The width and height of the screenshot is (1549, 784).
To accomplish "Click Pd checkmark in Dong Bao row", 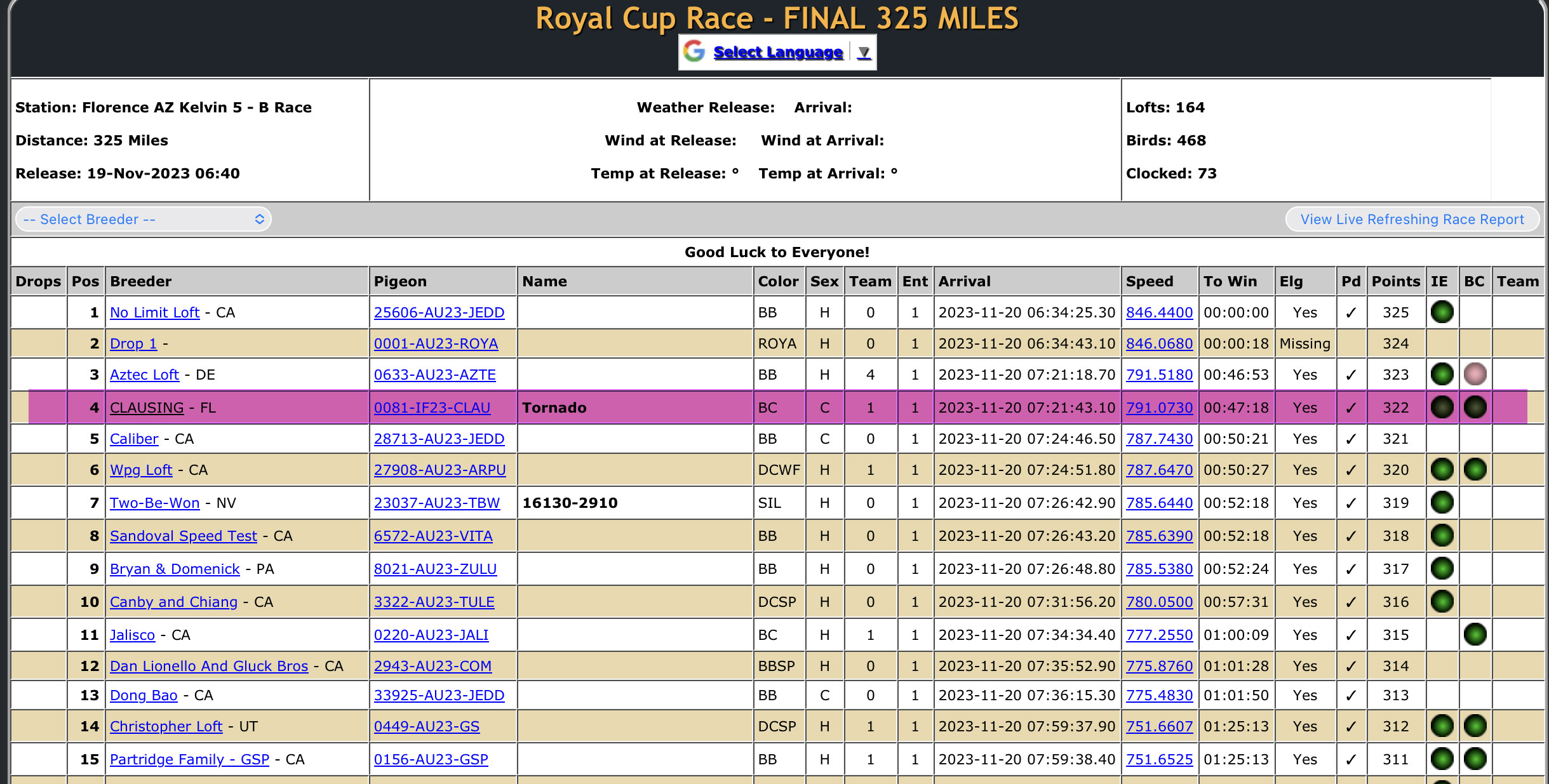I will tap(1351, 695).
